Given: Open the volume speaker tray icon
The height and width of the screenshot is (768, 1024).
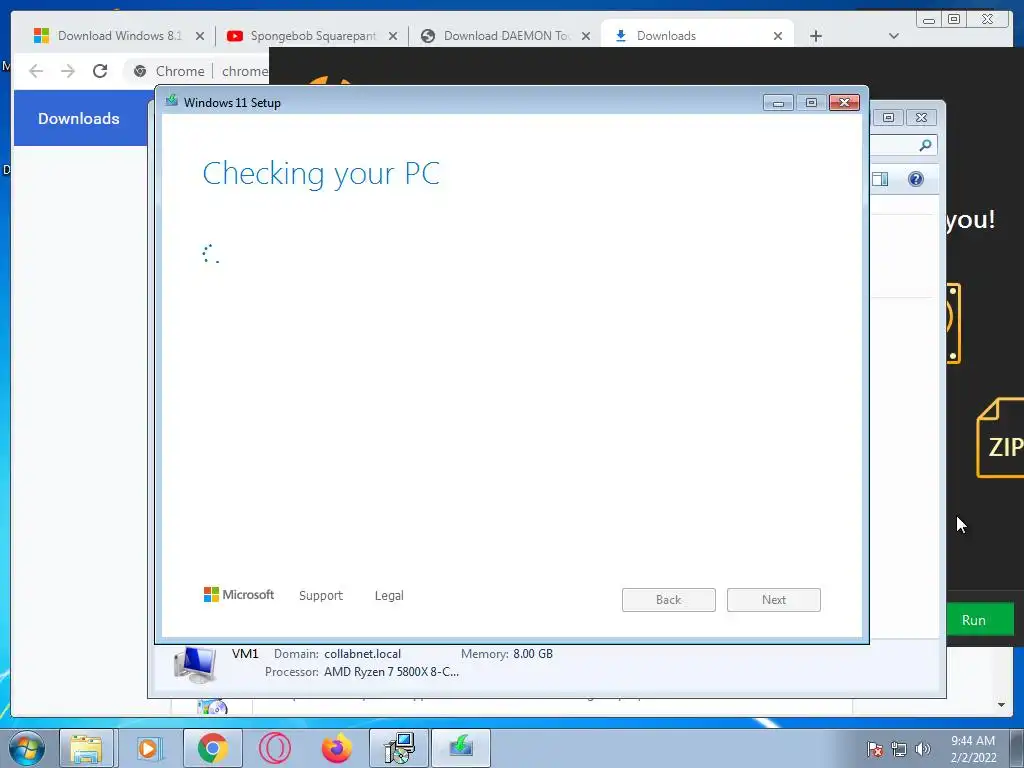Looking at the screenshot, I should (x=922, y=749).
